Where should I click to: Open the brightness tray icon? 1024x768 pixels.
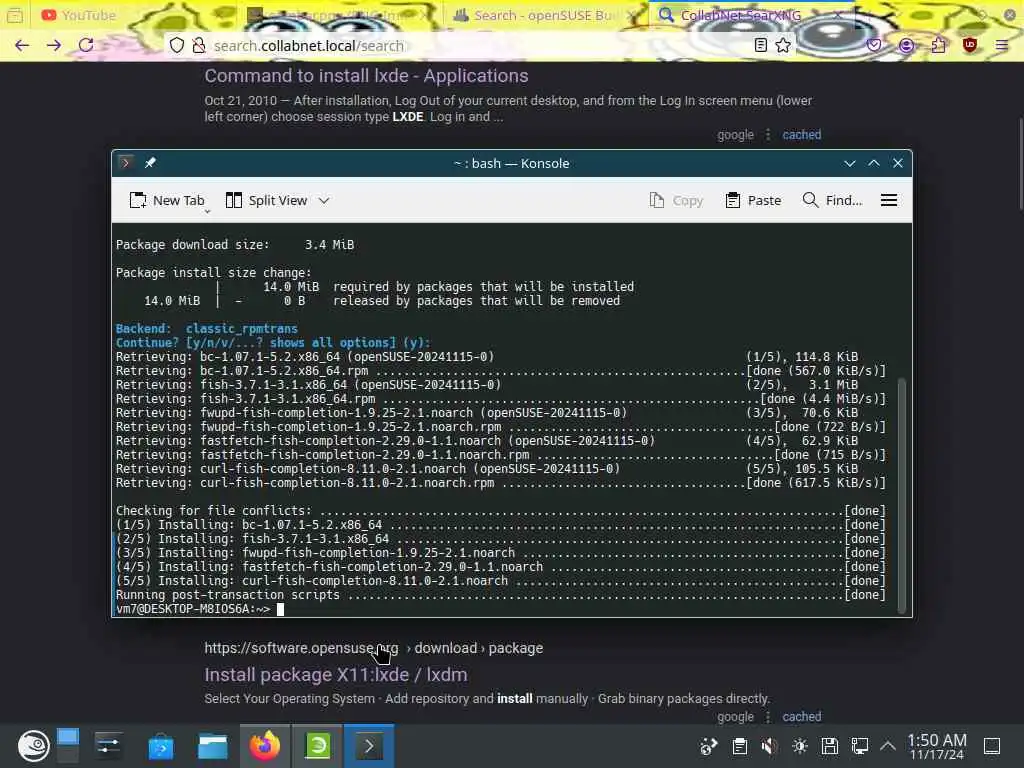(x=800, y=746)
